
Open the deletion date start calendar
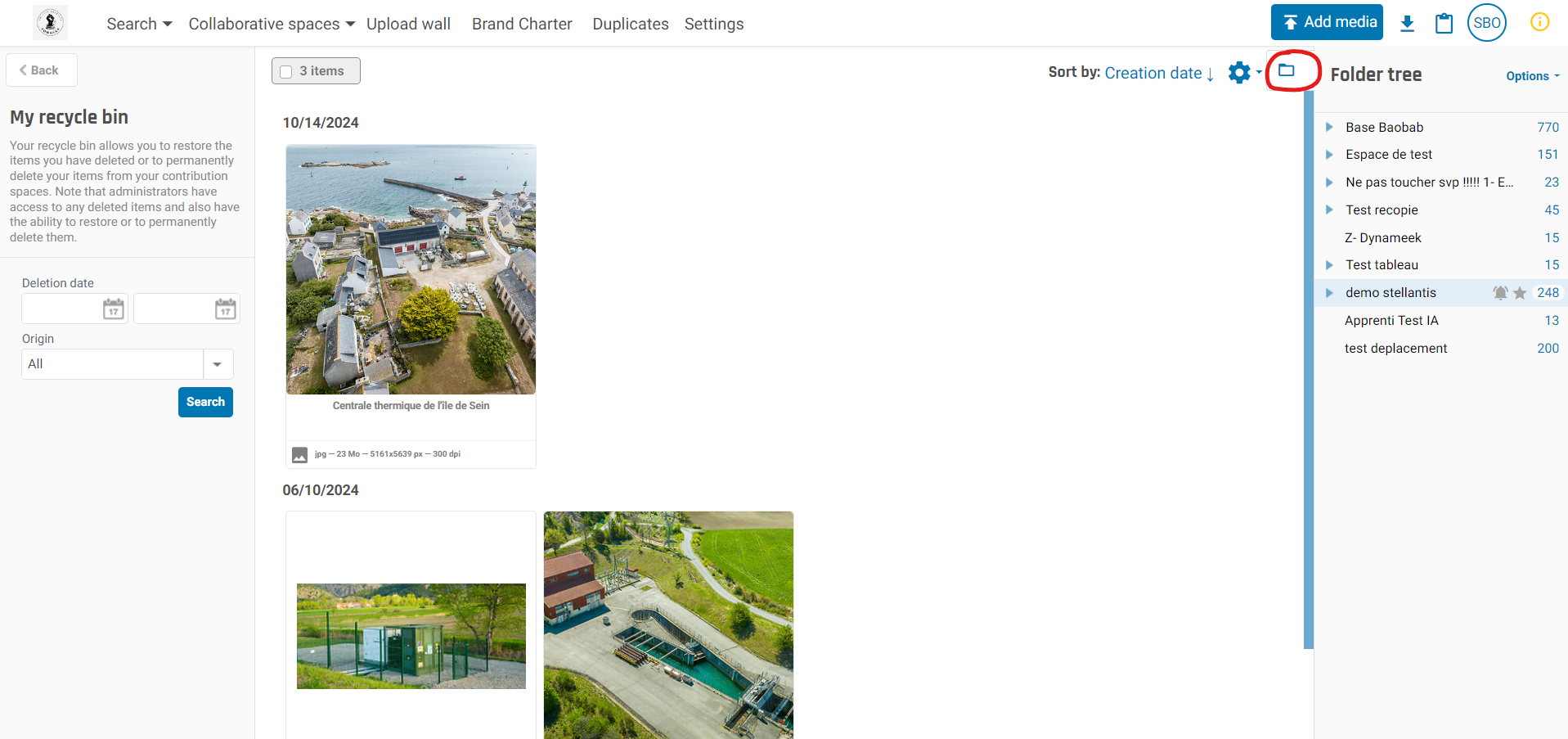coord(114,309)
